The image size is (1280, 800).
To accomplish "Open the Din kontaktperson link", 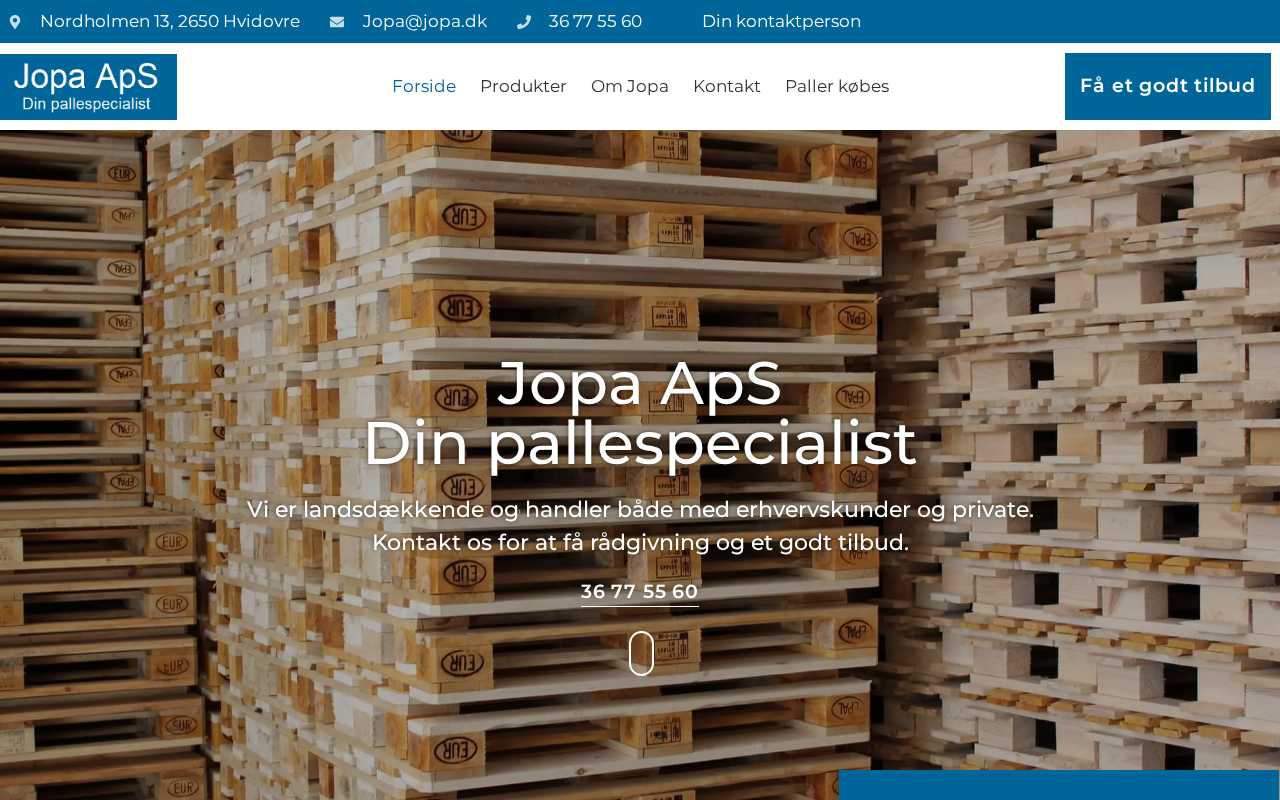I will [x=781, y=21].
